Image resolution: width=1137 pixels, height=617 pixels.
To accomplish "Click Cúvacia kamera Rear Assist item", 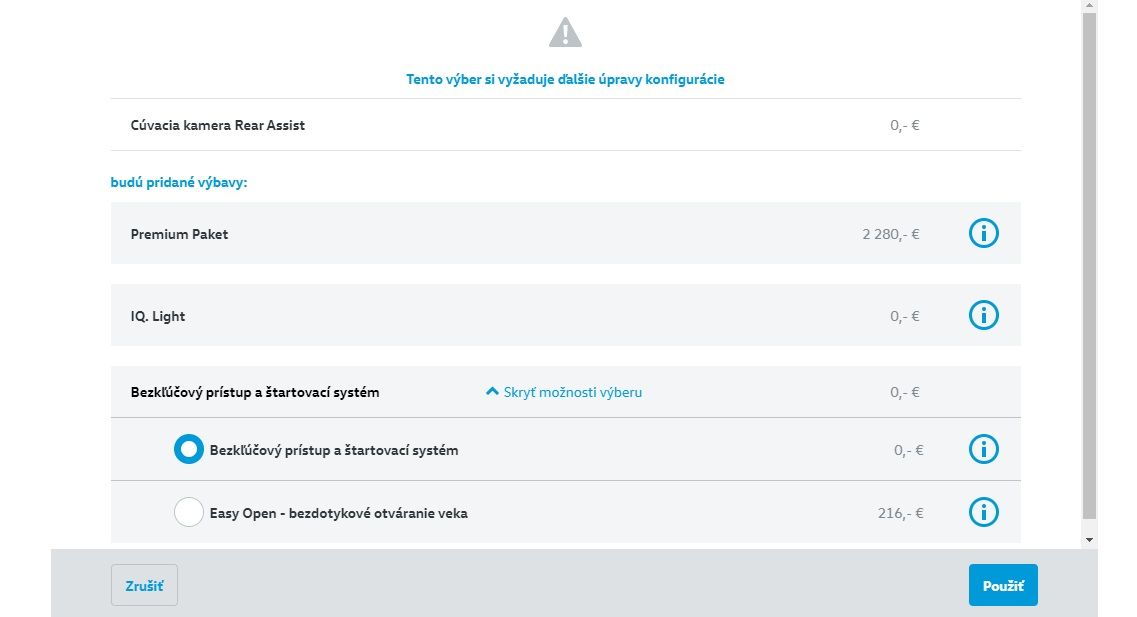I will coord(218,125).
